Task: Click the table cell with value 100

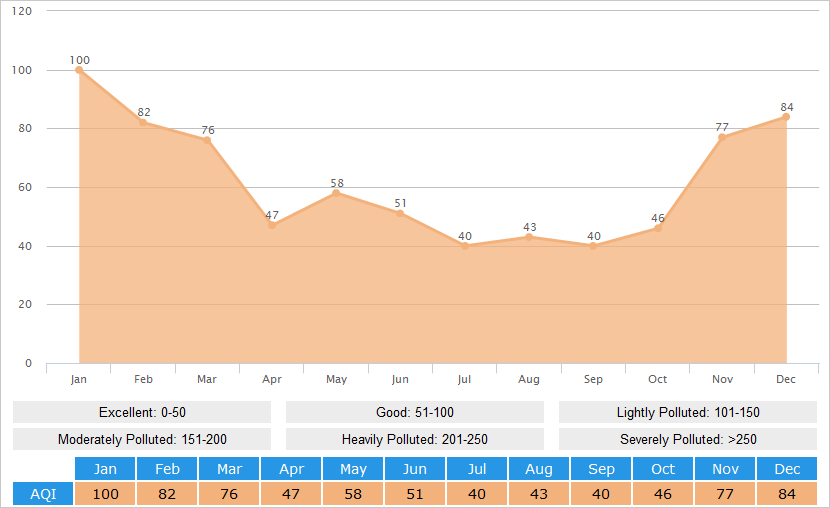Action: point(105,494)
